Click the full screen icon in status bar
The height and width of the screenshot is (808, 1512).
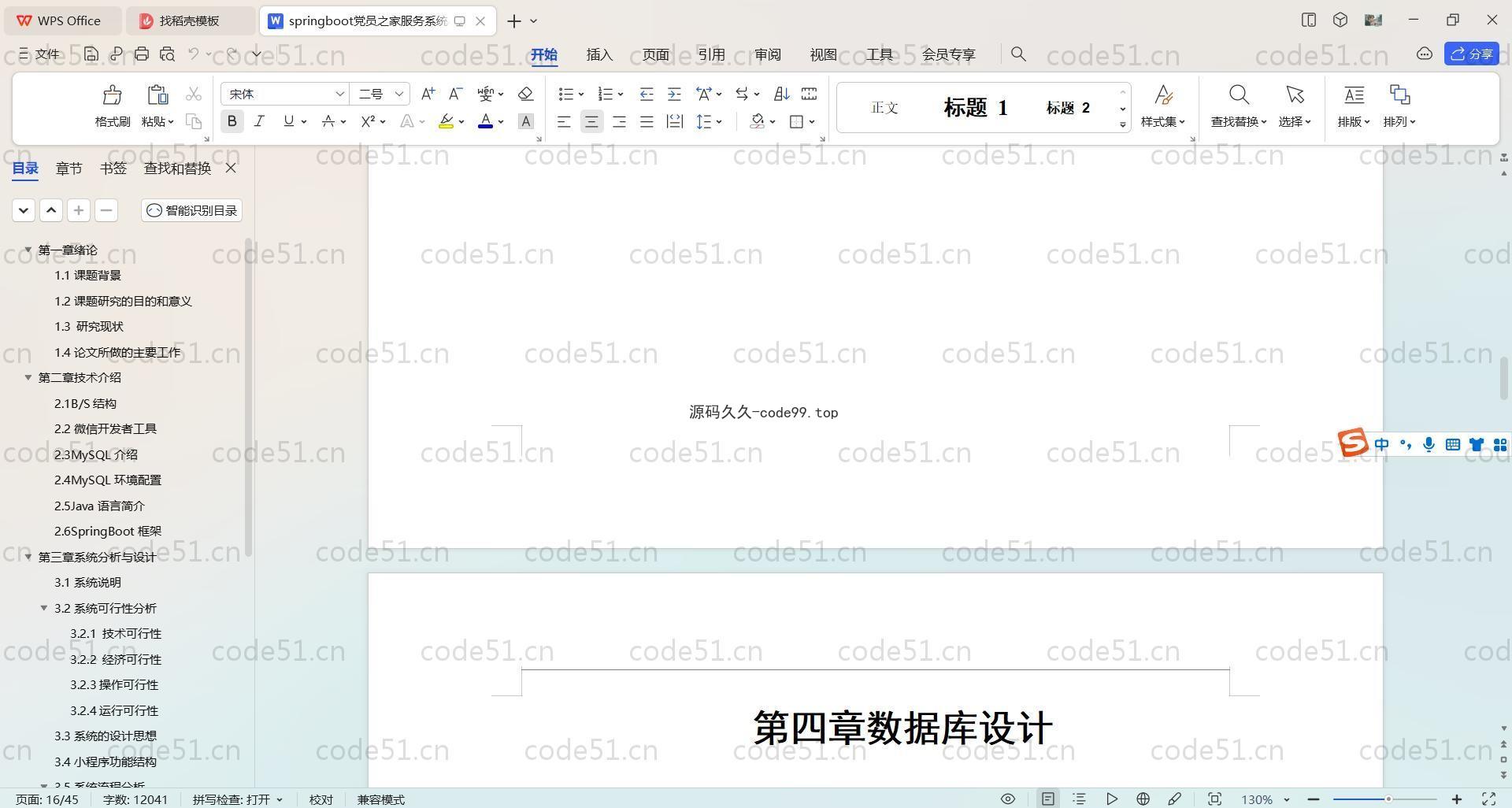(1488, 799)
